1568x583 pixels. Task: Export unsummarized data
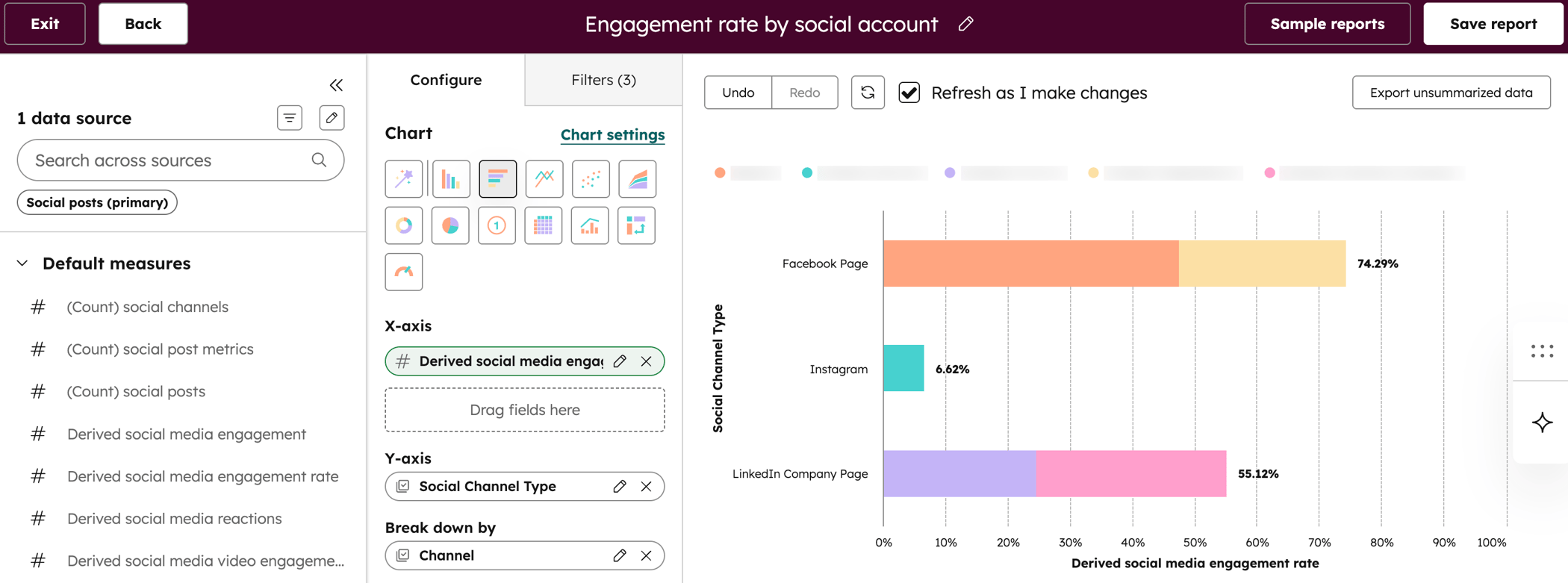[1451, 93]
